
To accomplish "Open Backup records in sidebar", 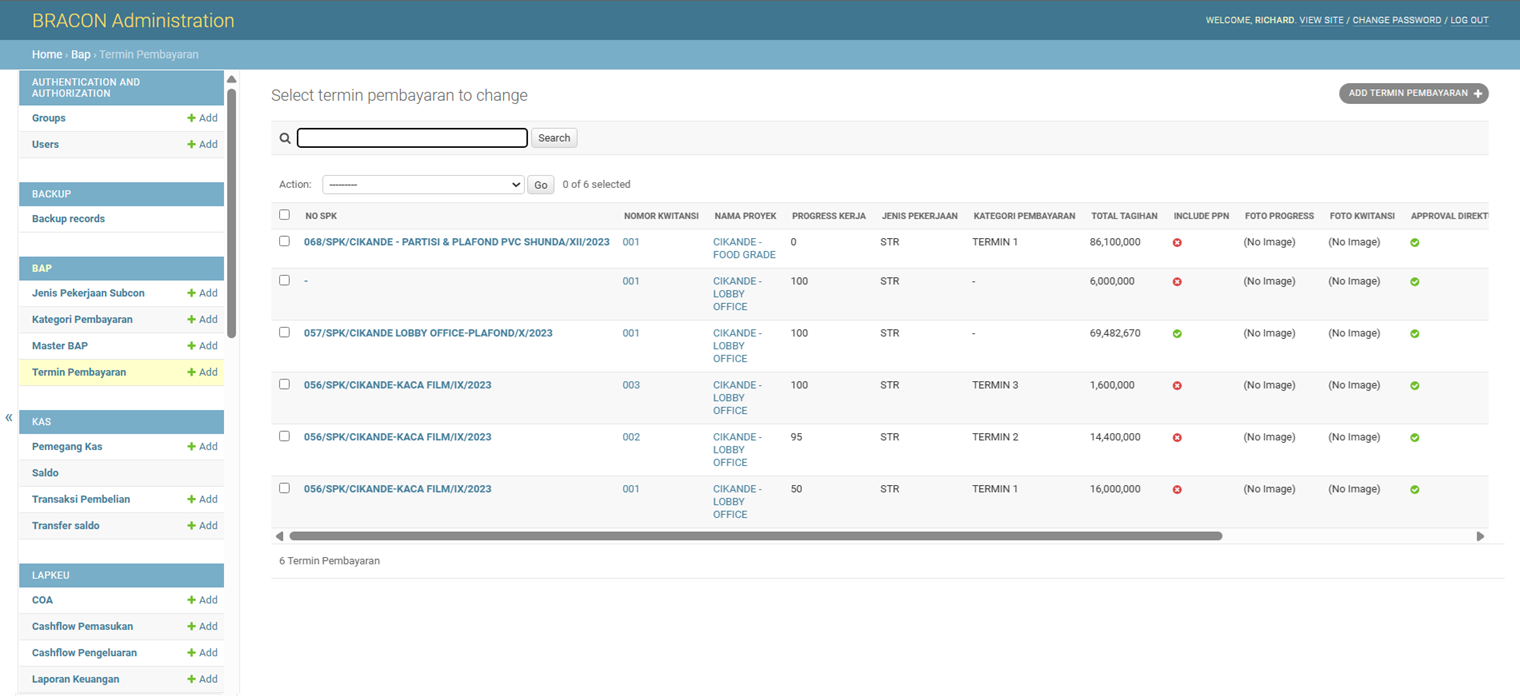I will (x=68, y=219).
